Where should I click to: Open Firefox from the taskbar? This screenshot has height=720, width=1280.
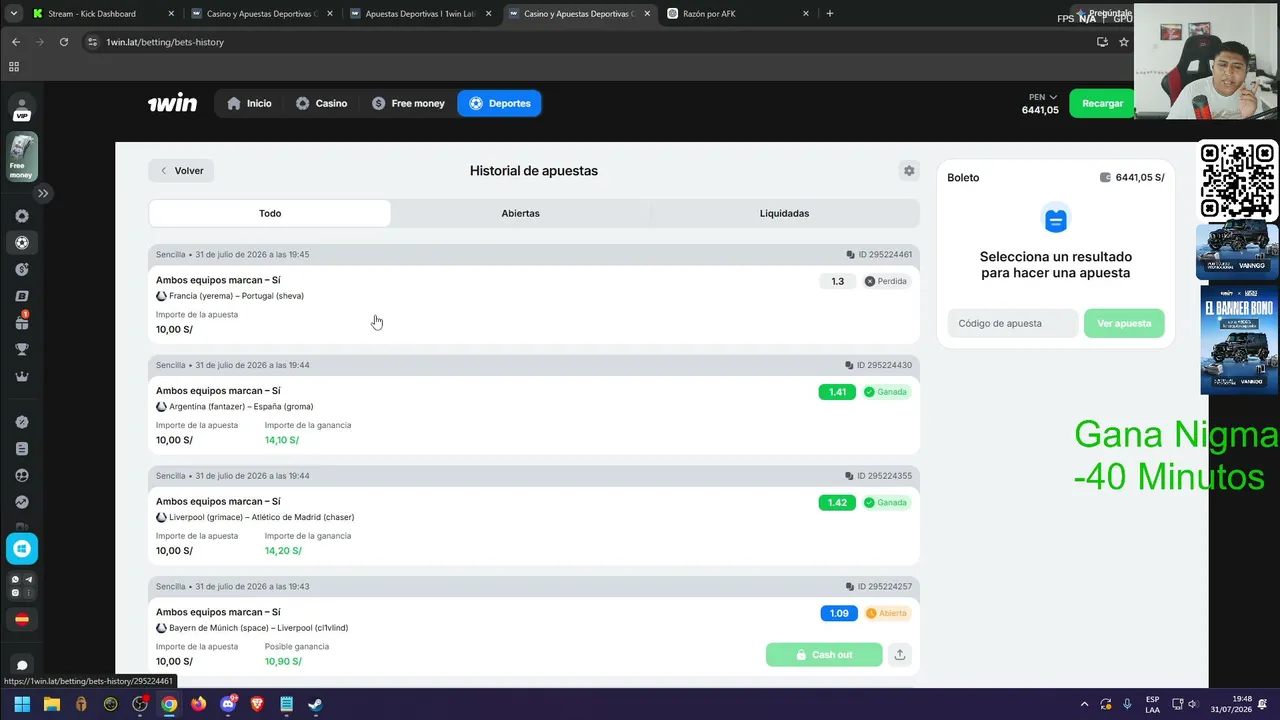[x=198, y=704]
